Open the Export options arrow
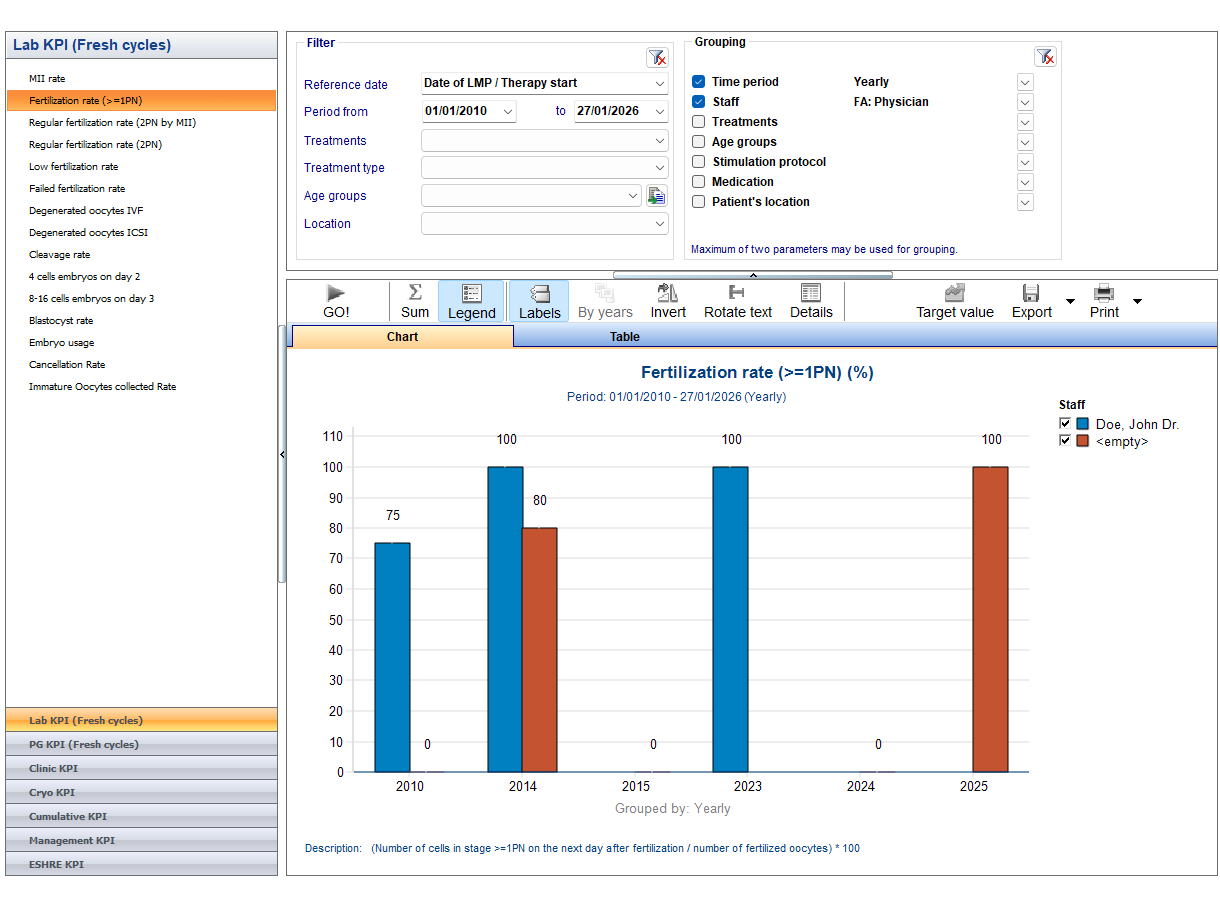The height and width of the screenshot is (905, 1220). pos(1070,301)
